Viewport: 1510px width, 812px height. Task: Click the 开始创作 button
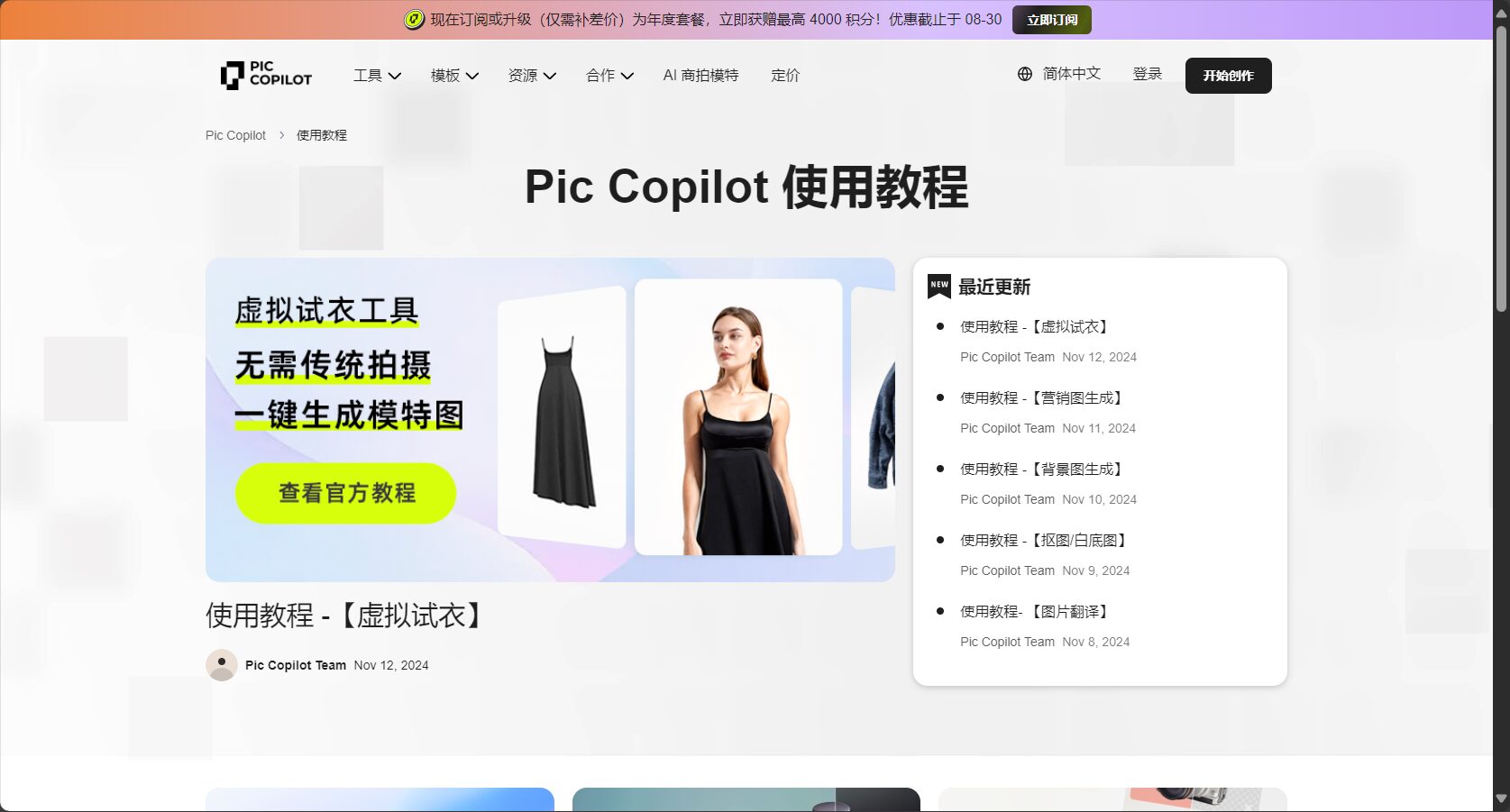(x=1228, y=76)
